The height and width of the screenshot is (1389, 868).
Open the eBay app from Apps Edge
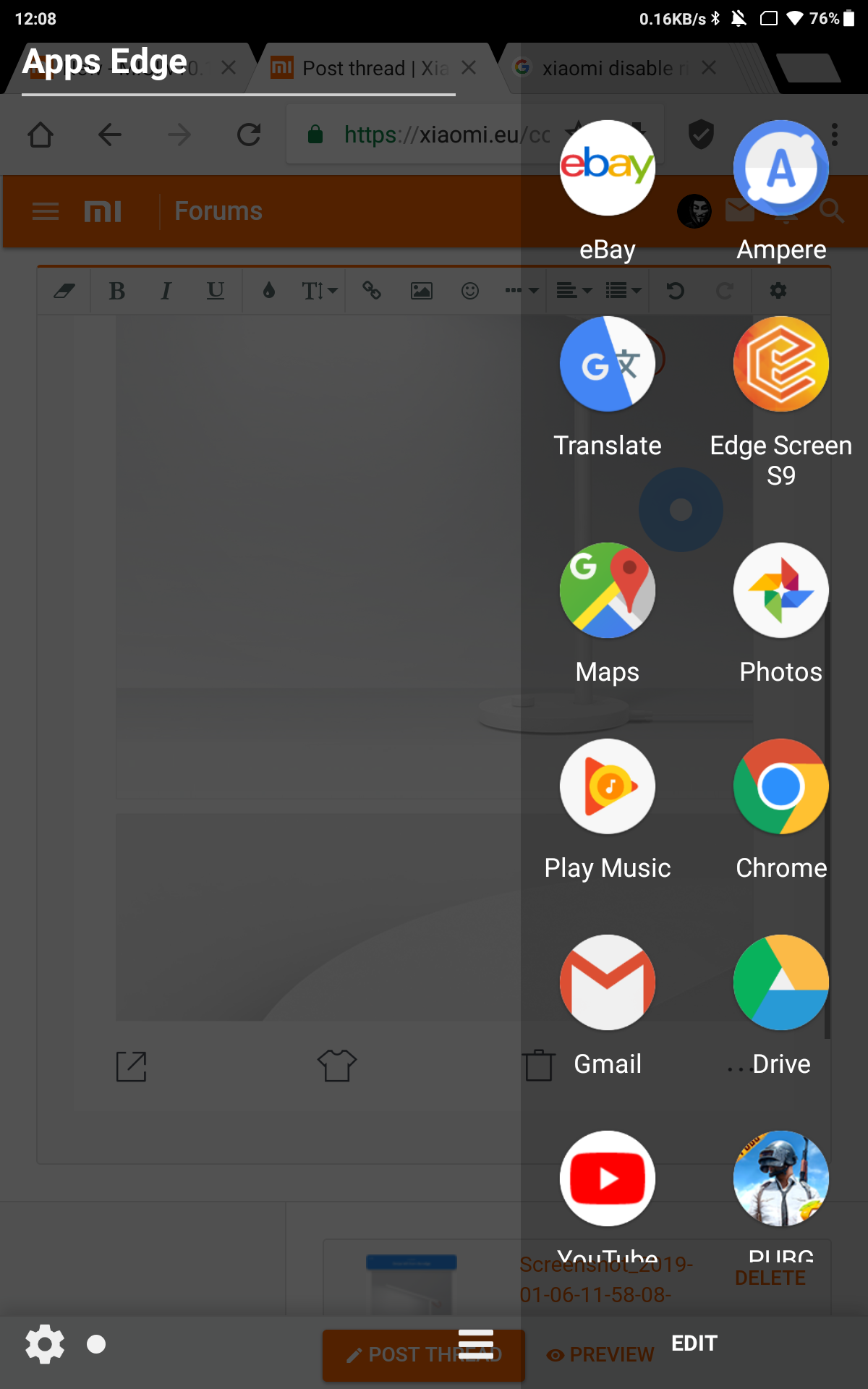[608, 168]
